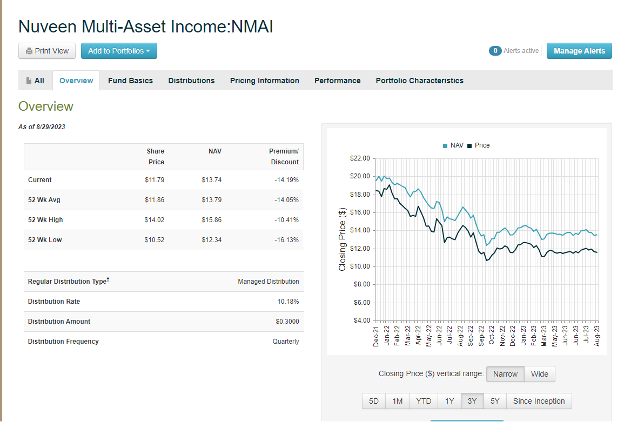Set vertical range to Wide
Screen dimensions: 624x422
coord(538,374)
